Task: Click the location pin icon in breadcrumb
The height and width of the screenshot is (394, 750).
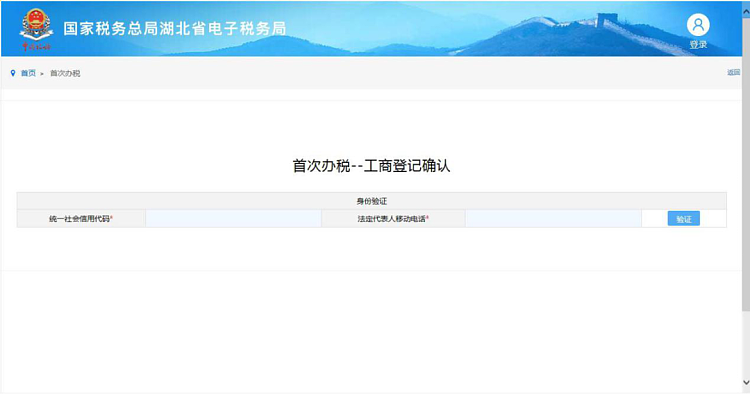Action: (13, 73)
